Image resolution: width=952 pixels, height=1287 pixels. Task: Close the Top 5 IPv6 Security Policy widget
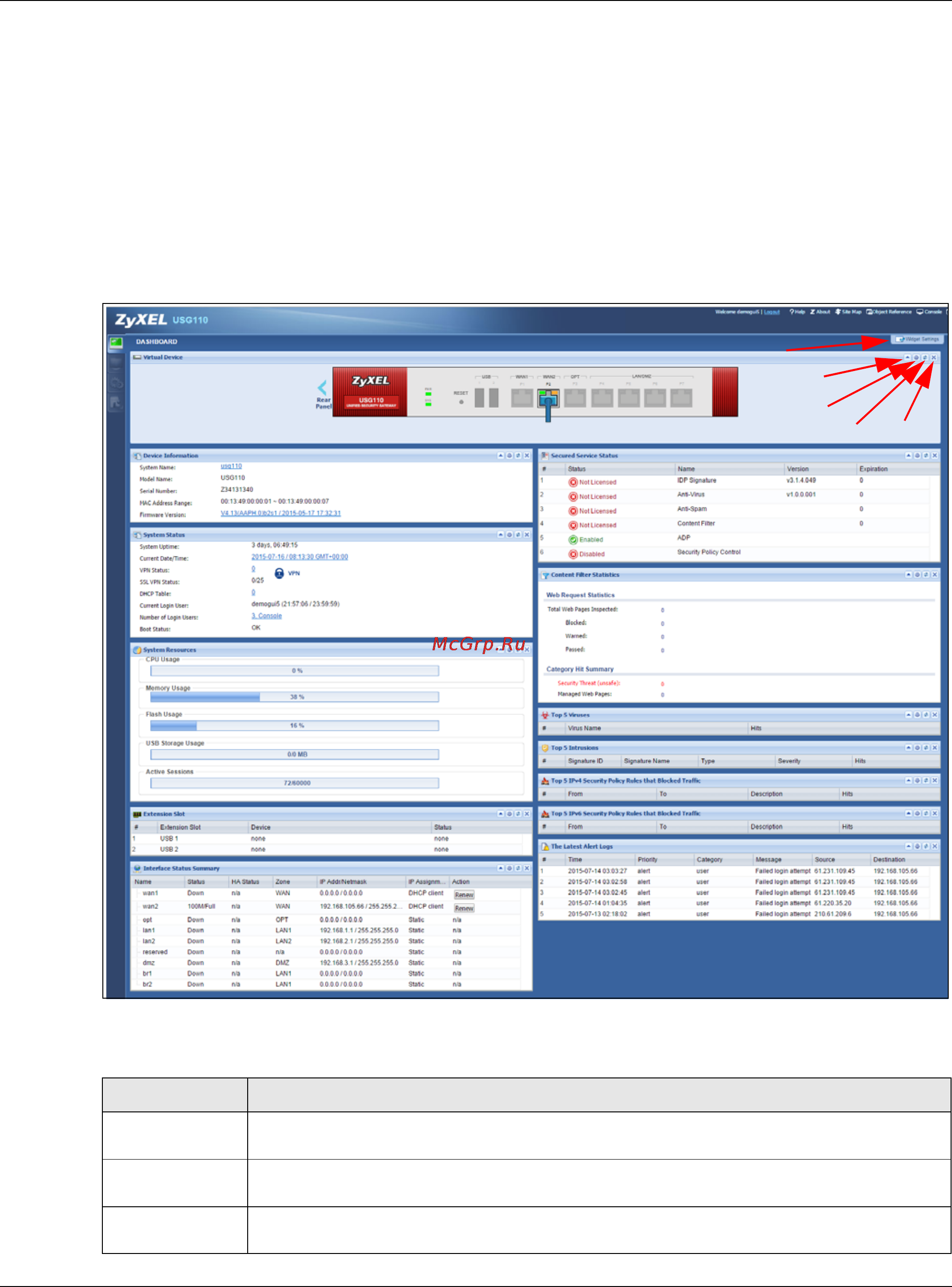(x=934, y=813)
